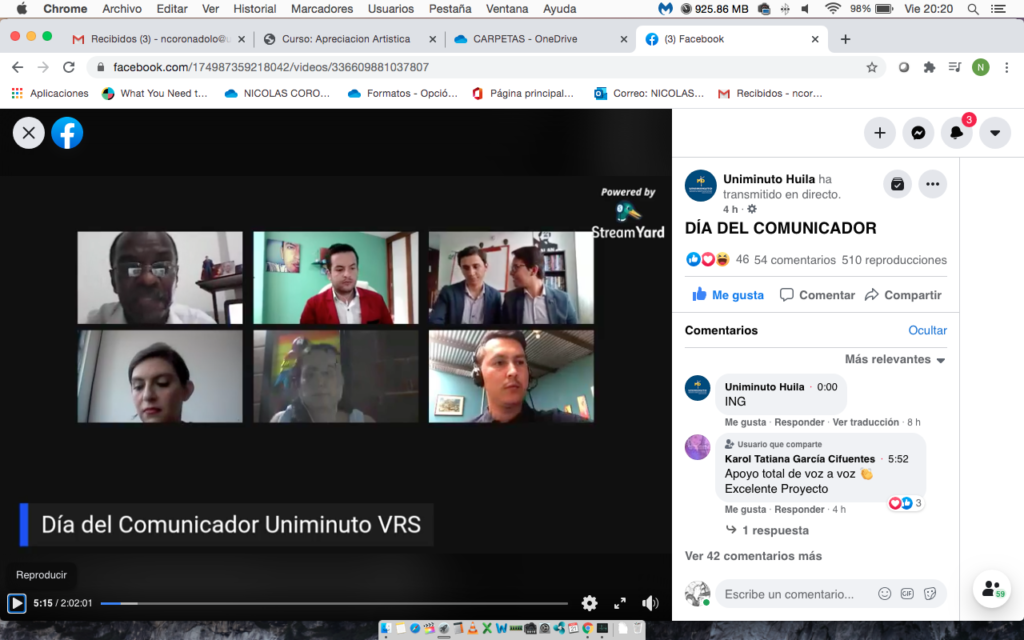Open Wi-Fi status in menu bar
This screenshot has width=1024, height=640.
[833, 9]
